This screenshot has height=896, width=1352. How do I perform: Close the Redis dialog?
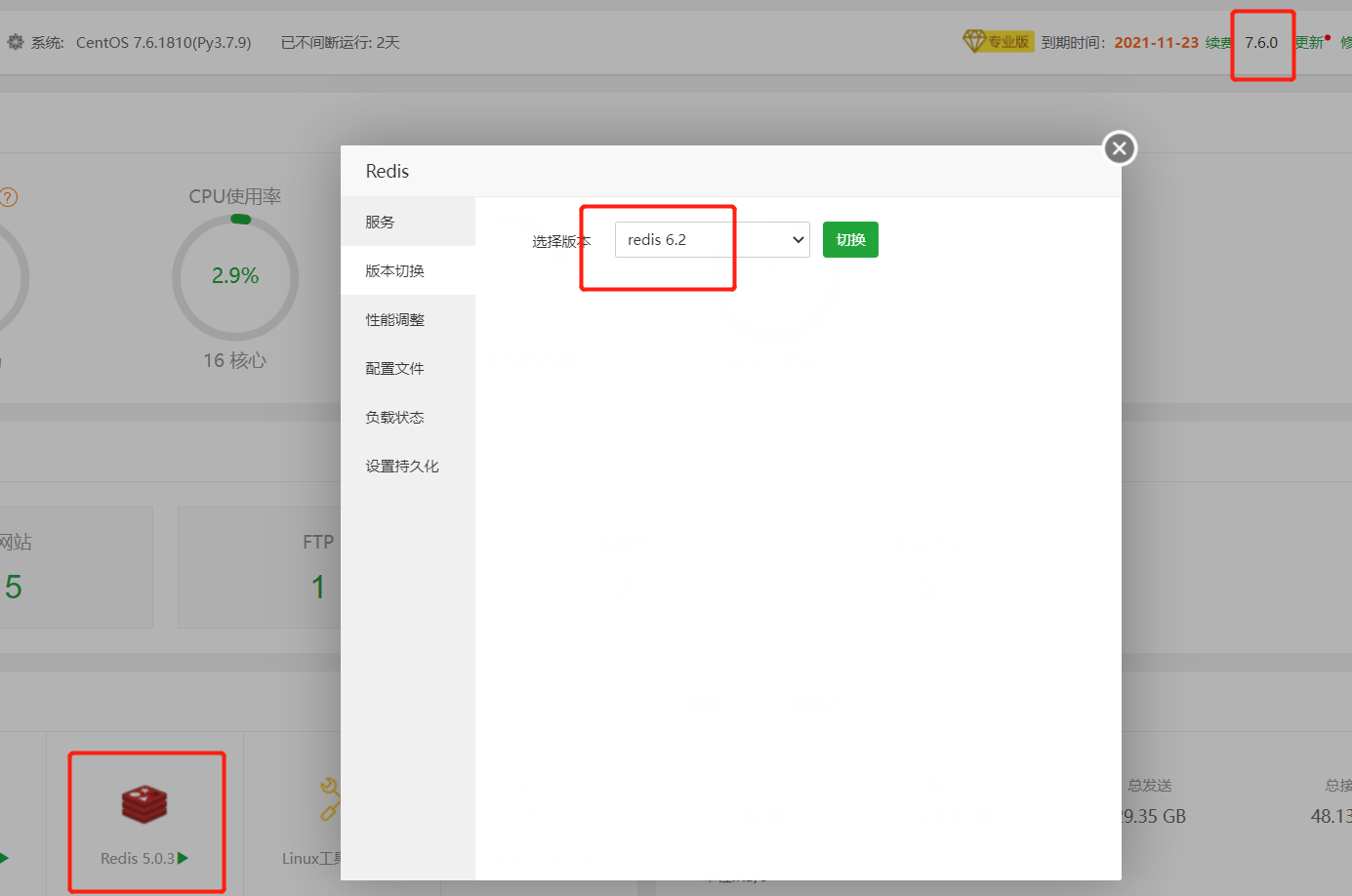(1120, 148)
